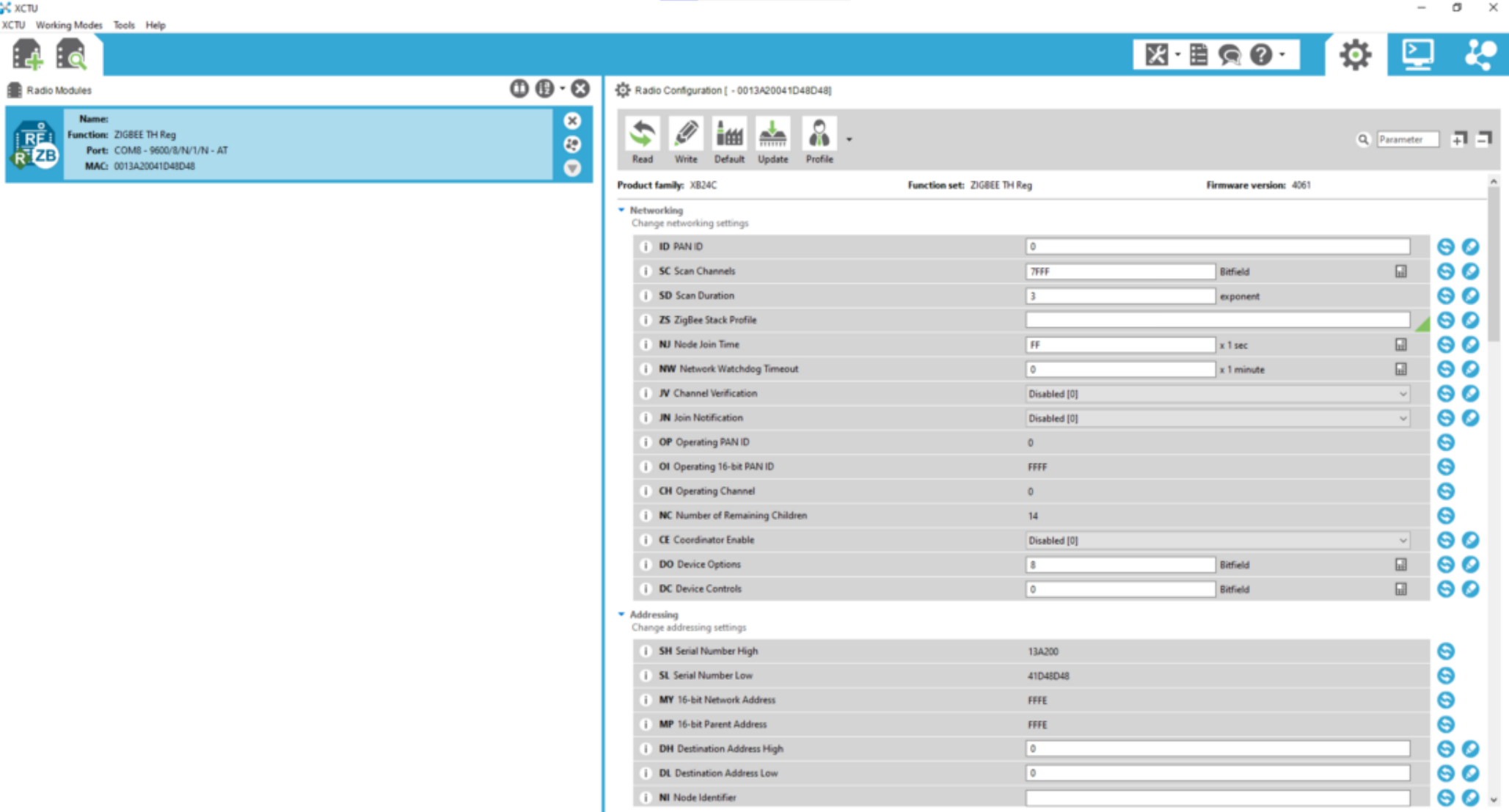
Task: Collapse the Addressing section
Action: click(621, 615)
